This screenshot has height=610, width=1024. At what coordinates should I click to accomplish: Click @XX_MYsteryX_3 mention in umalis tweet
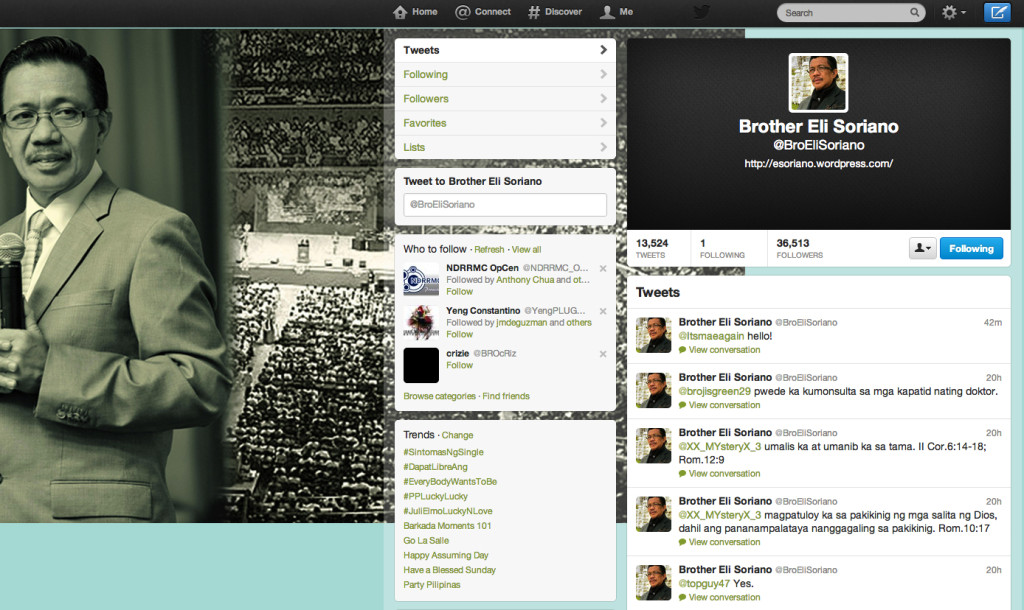pos(720,447)
